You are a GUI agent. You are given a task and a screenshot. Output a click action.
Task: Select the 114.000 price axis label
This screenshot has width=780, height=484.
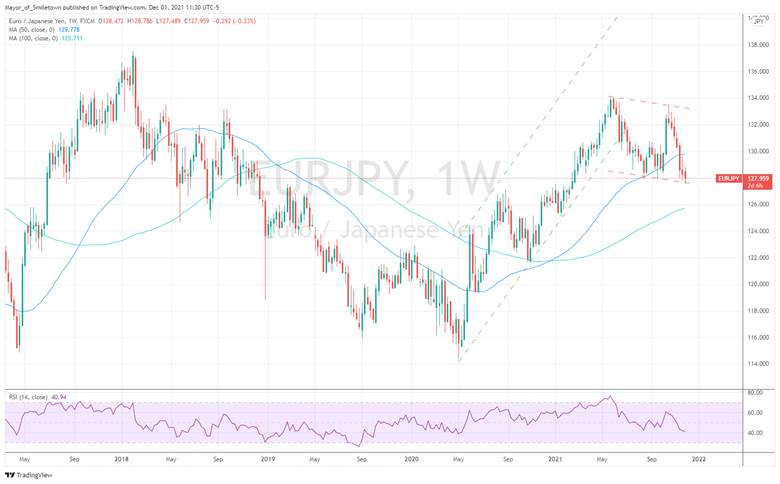tap(758, 364)
